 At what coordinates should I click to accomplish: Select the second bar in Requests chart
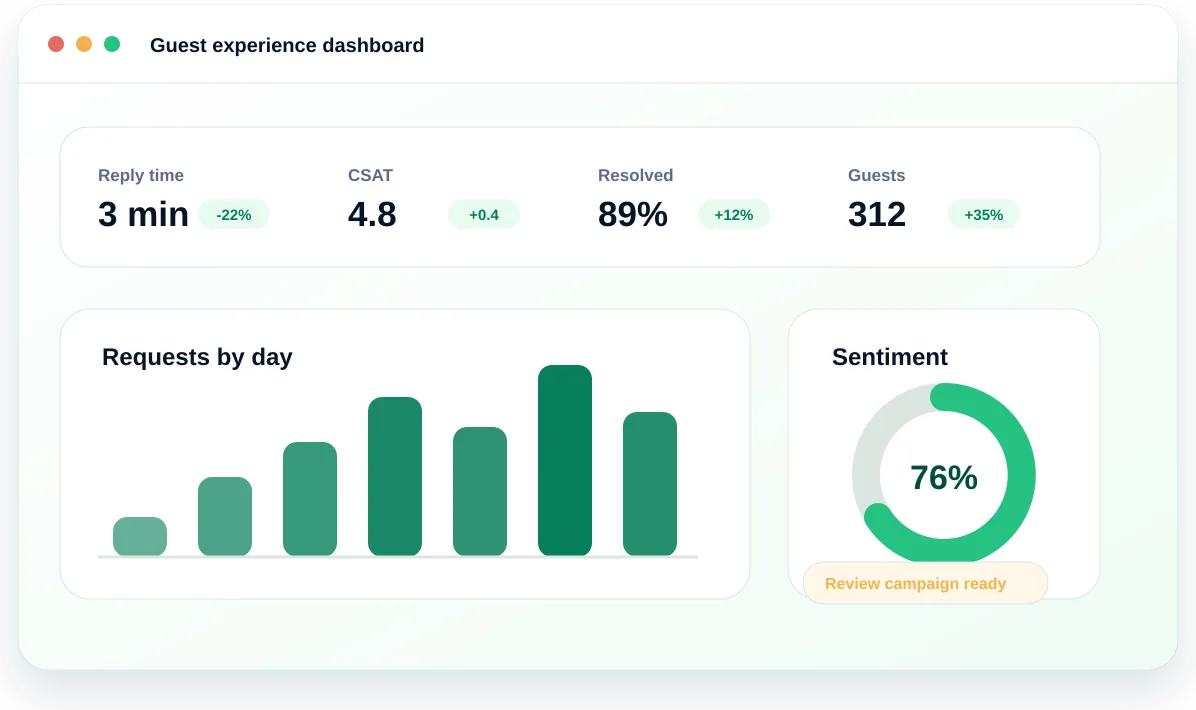[225, 516]
